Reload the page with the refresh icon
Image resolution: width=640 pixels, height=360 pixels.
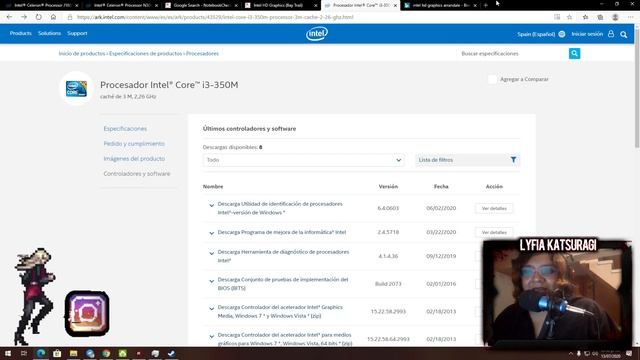pyautogui.click(x=38, y=17)
